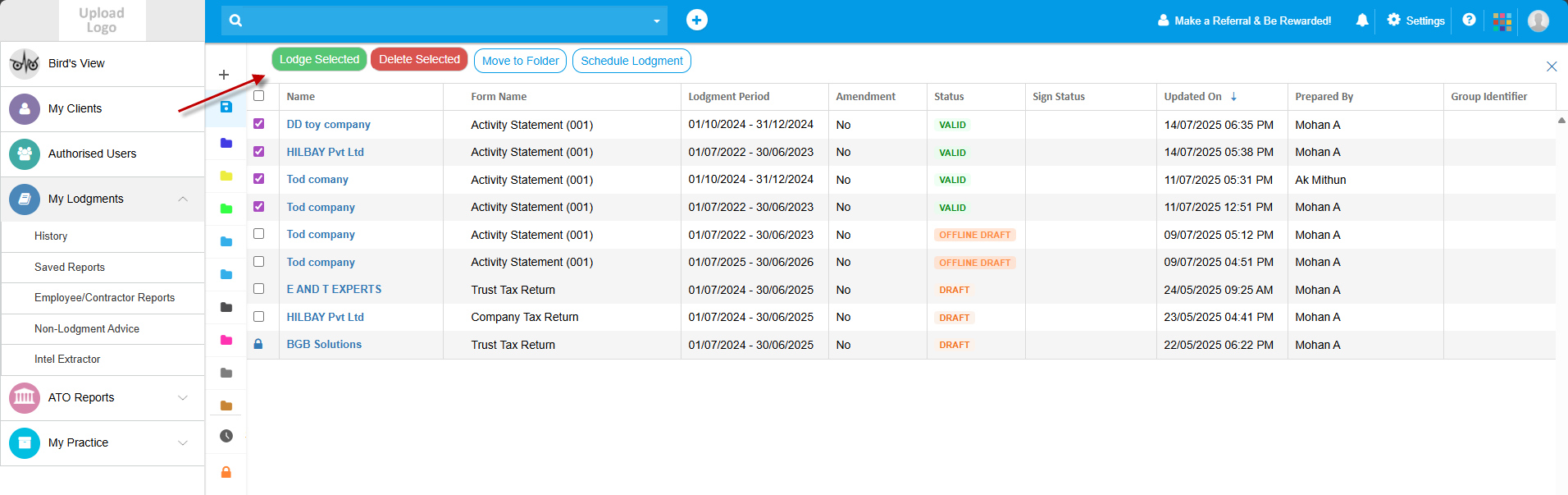Click the notification bell icon
Image resolution: width=1568 pixels, height=495 pixels.
pos(1362,21)
